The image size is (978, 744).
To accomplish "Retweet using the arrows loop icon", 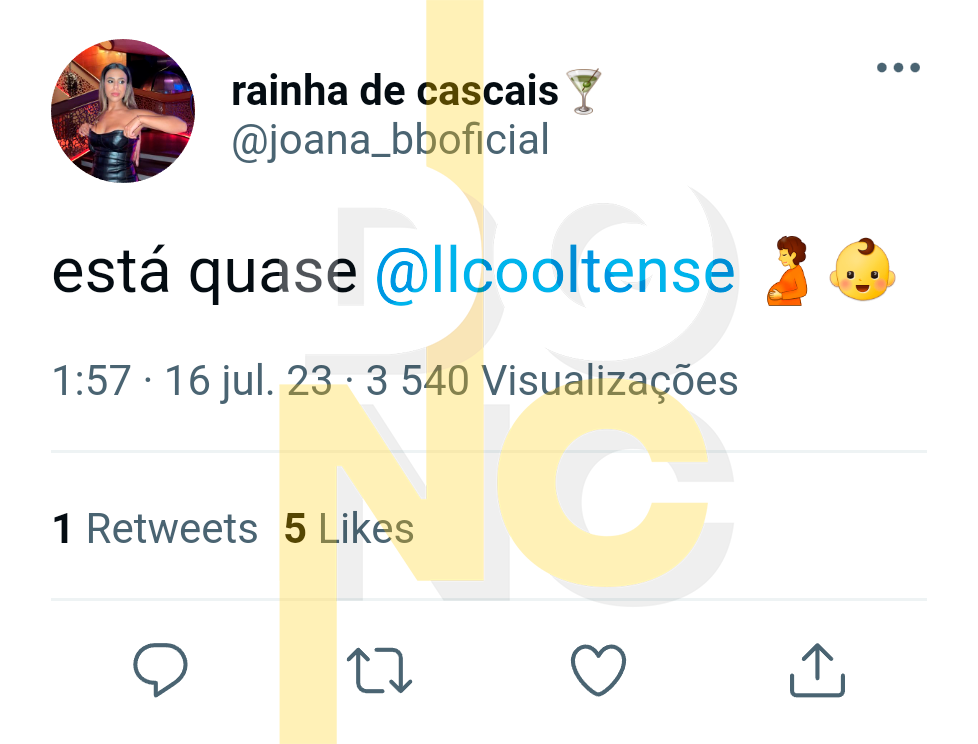I will [x=379, y=670].
